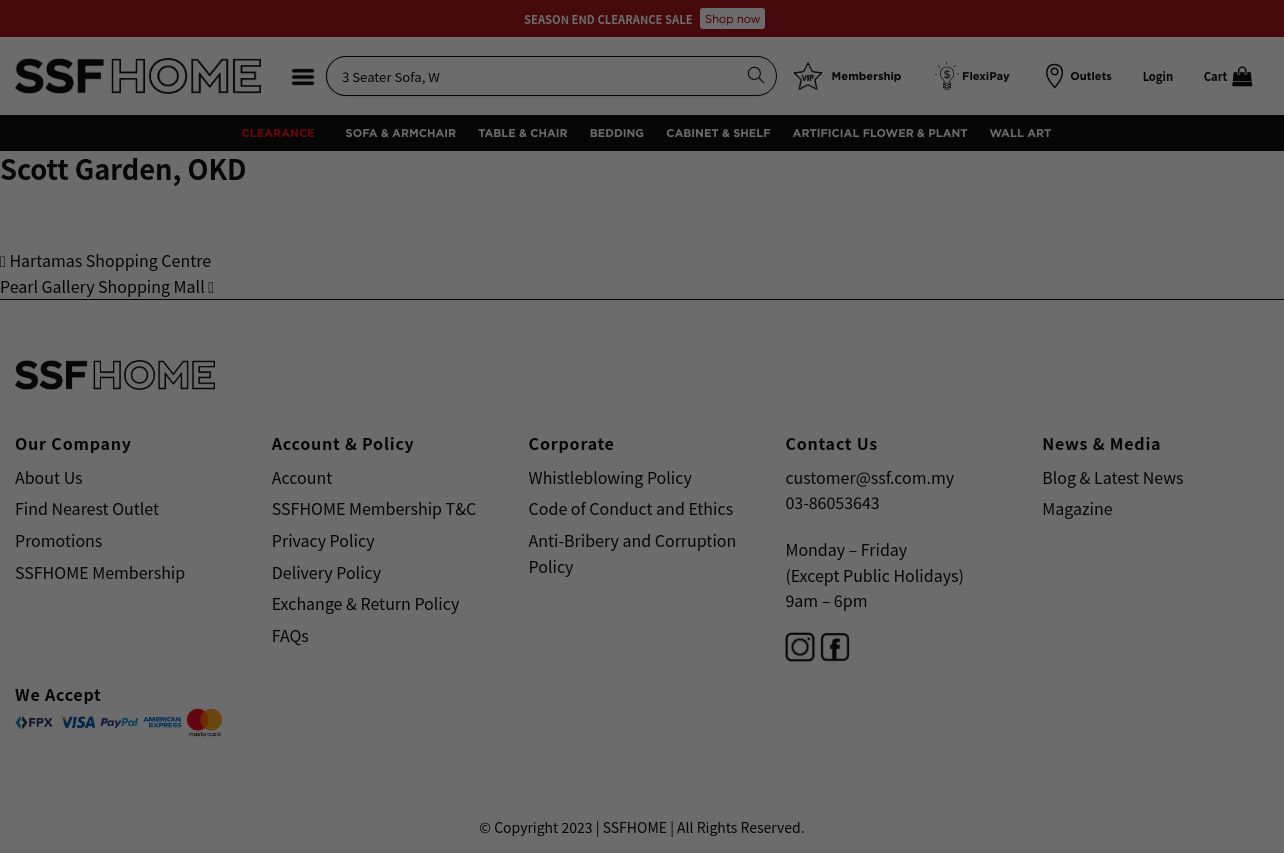
Task: Click the SSF HOME header logo
Action: point(138,76)
